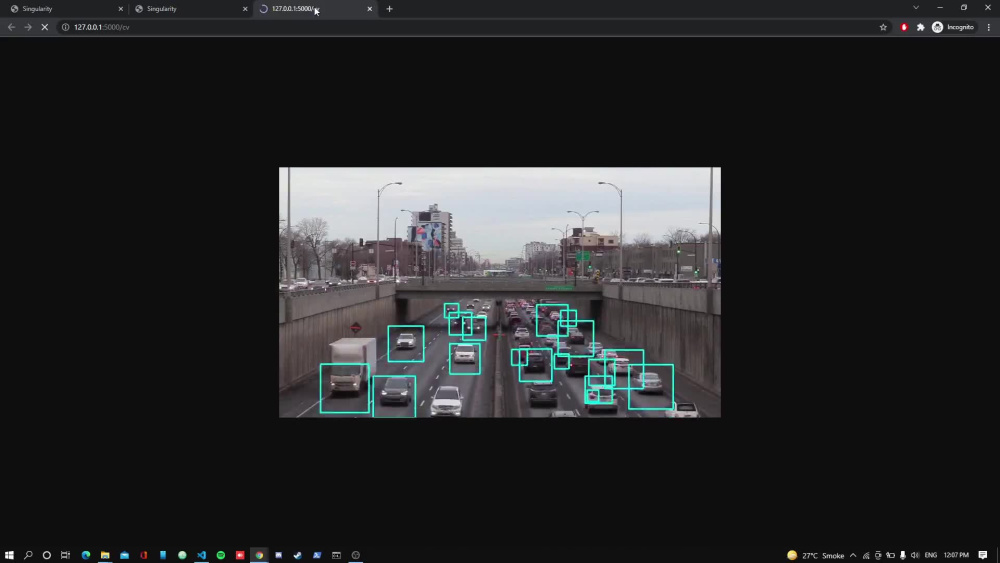Open Task View on the taskbar
1000x563 pixels.
(65, 555)
